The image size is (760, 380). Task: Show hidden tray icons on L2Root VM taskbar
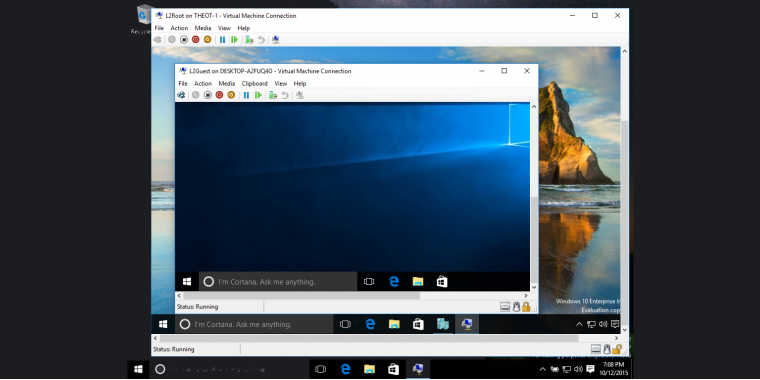(x=579, y=324)
